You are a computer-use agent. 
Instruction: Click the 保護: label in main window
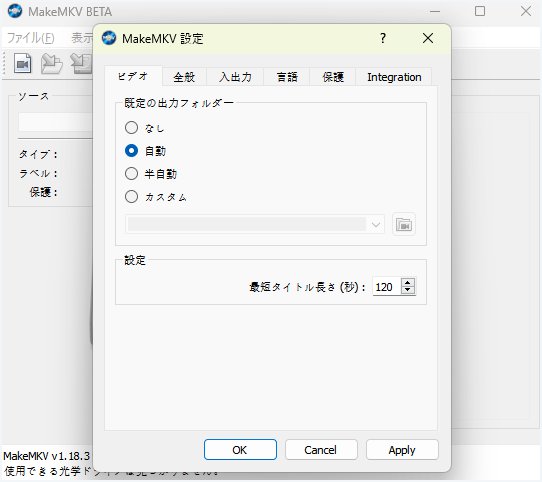click(44, 192)
